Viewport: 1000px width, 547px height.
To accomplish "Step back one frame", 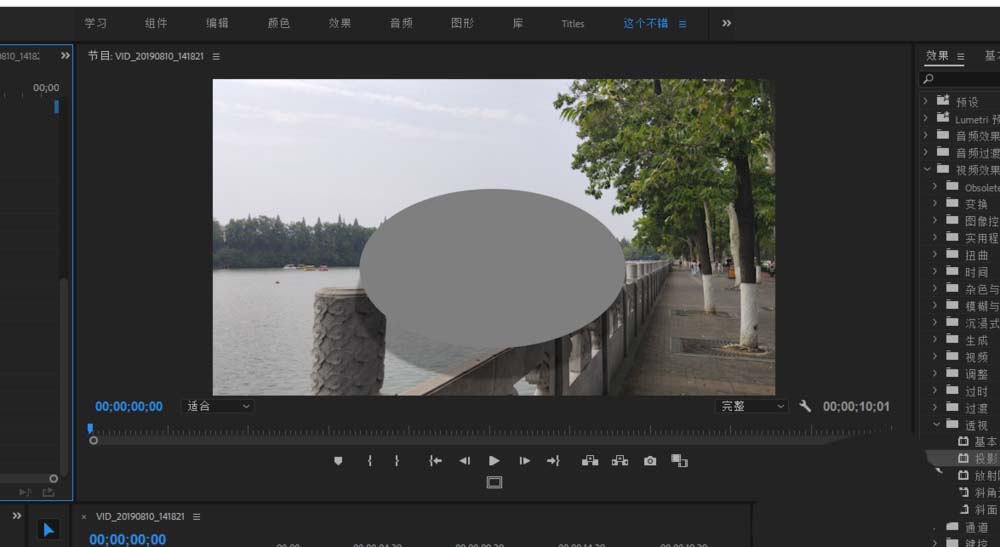I will point(465,461).
